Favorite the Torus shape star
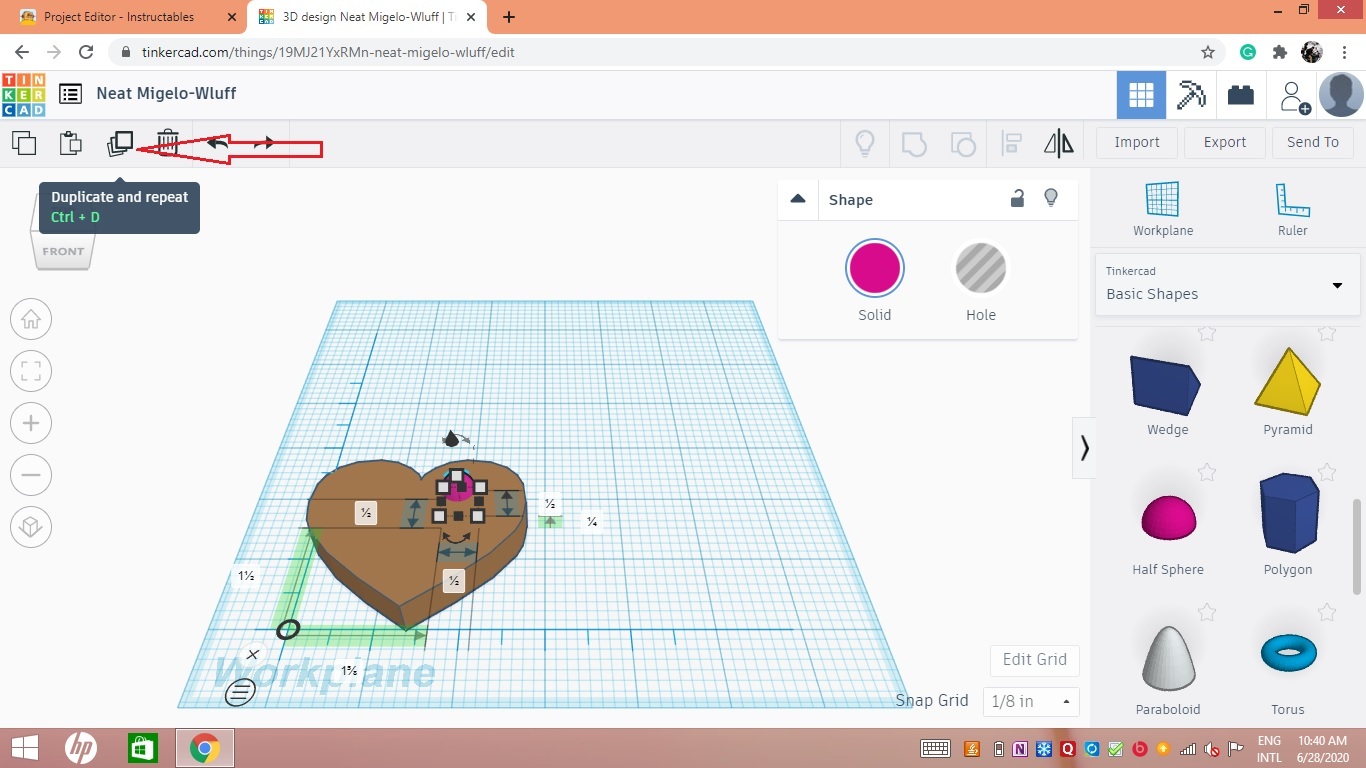This screenshot has height=768, width=1366. coord(1327,611)
